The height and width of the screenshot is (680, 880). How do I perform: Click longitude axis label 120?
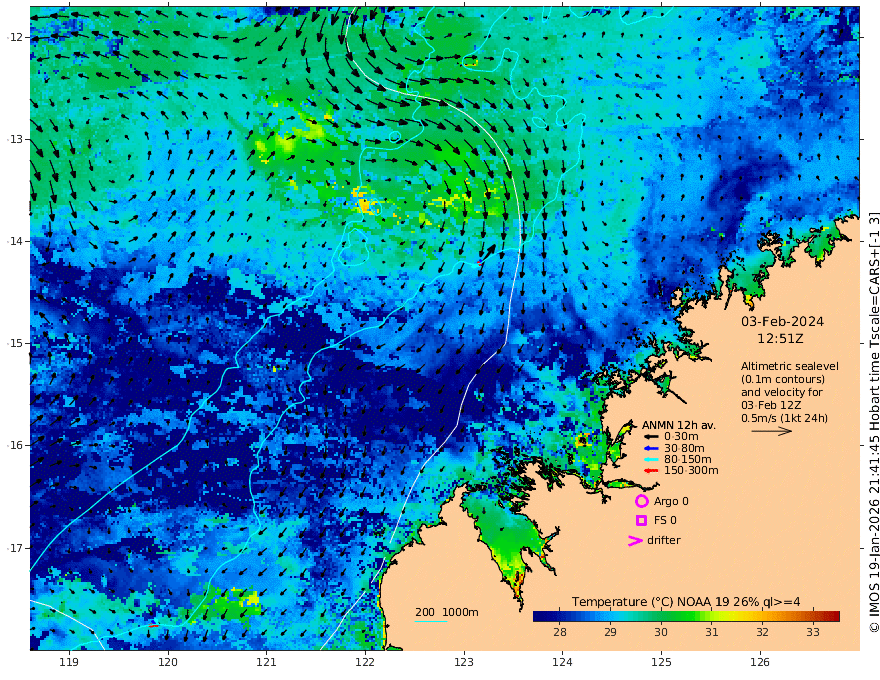(168, 663)
